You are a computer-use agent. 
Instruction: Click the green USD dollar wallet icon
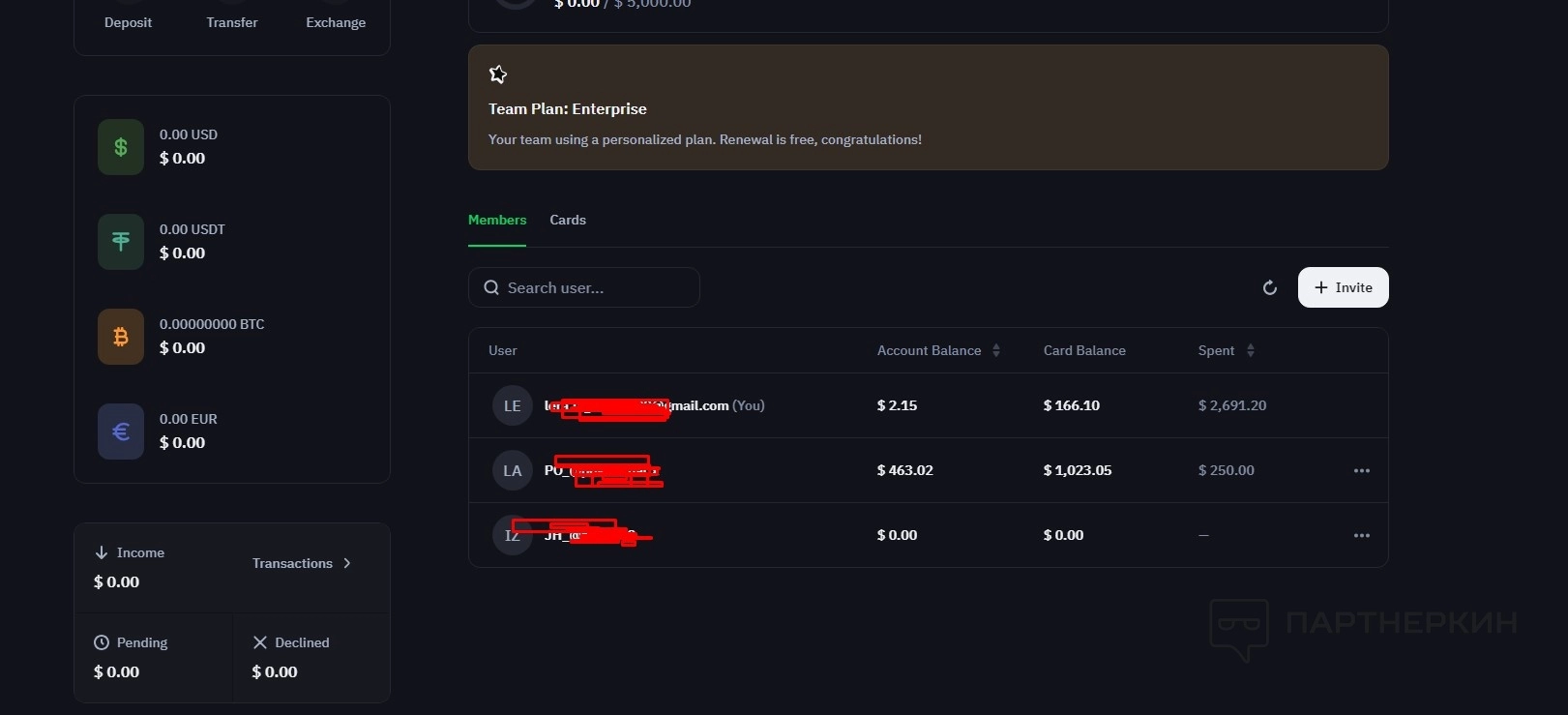pos(121,147)
